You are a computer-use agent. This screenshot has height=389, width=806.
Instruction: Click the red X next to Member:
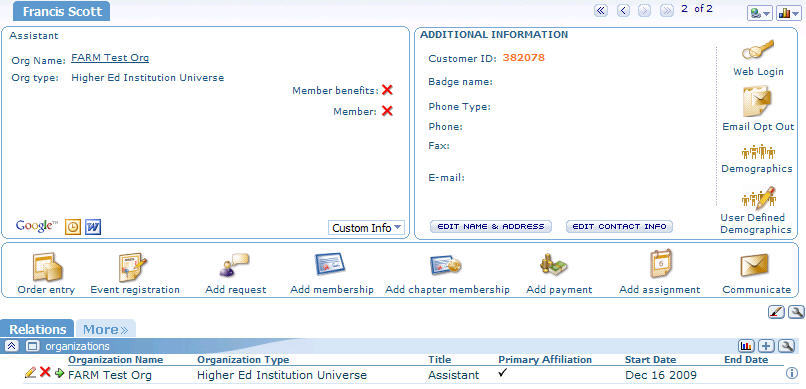[387, 110]
